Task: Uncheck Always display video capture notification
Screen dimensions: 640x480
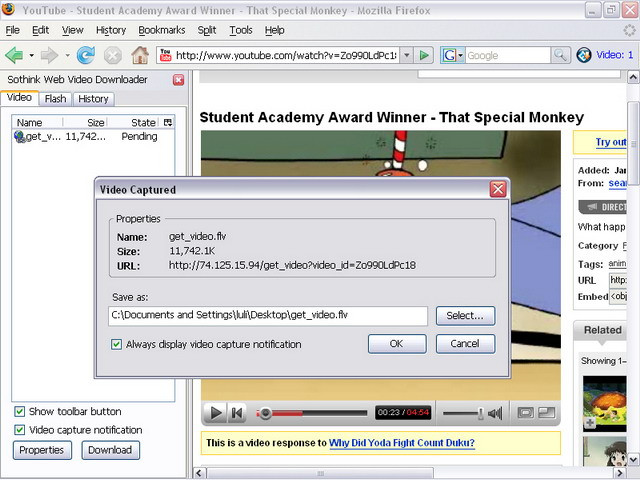Action: [x=116, y=344]
